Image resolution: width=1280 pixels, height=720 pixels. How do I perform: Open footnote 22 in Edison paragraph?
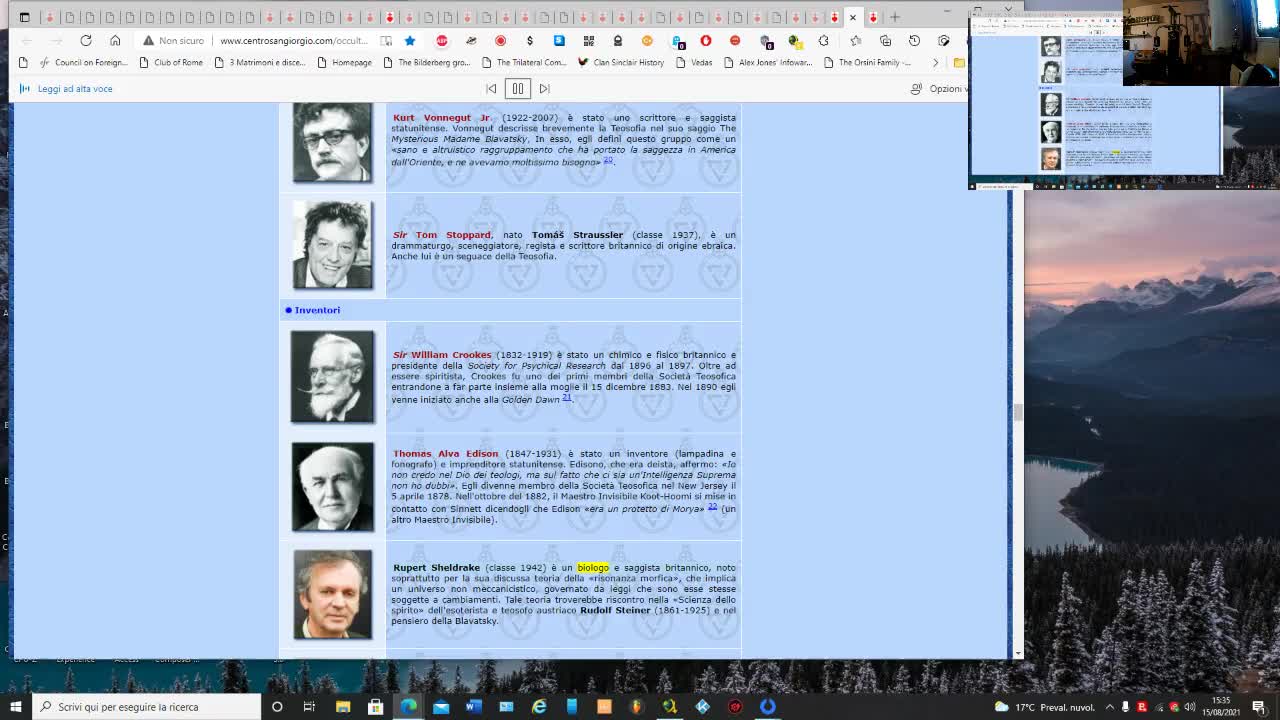[712, 506]
